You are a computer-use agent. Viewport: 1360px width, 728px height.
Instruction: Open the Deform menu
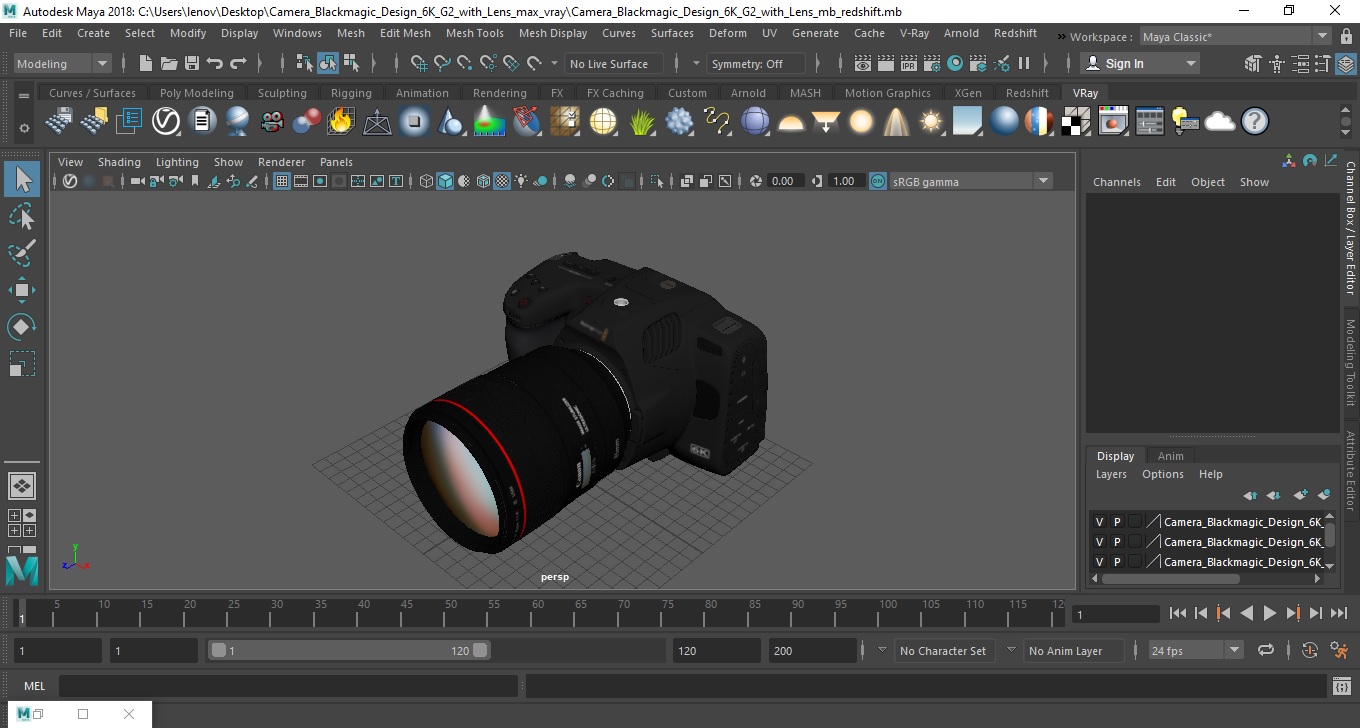point(728,33)
